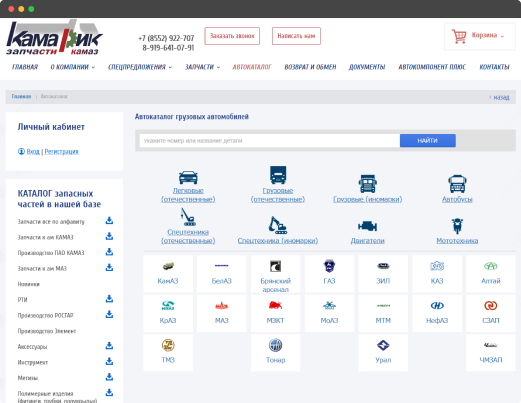Choose the Грузовые (отечественные) truck icon
The width and height of the screenshot is (521, 403).
click(x=278, y=175)
